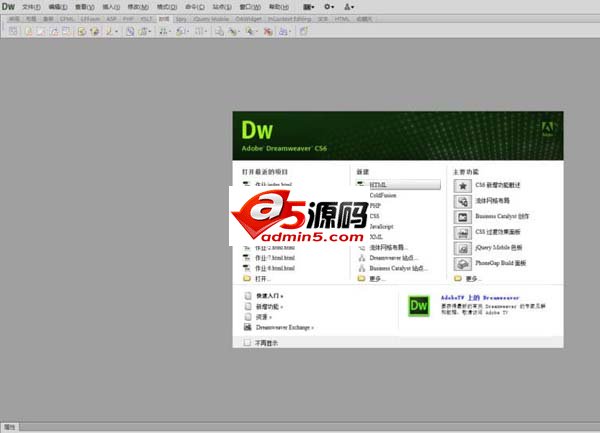The width and height of the screenshot is (600, 433).
Task: Switch to the CFForm insert tab
Action: coord(90,19)
